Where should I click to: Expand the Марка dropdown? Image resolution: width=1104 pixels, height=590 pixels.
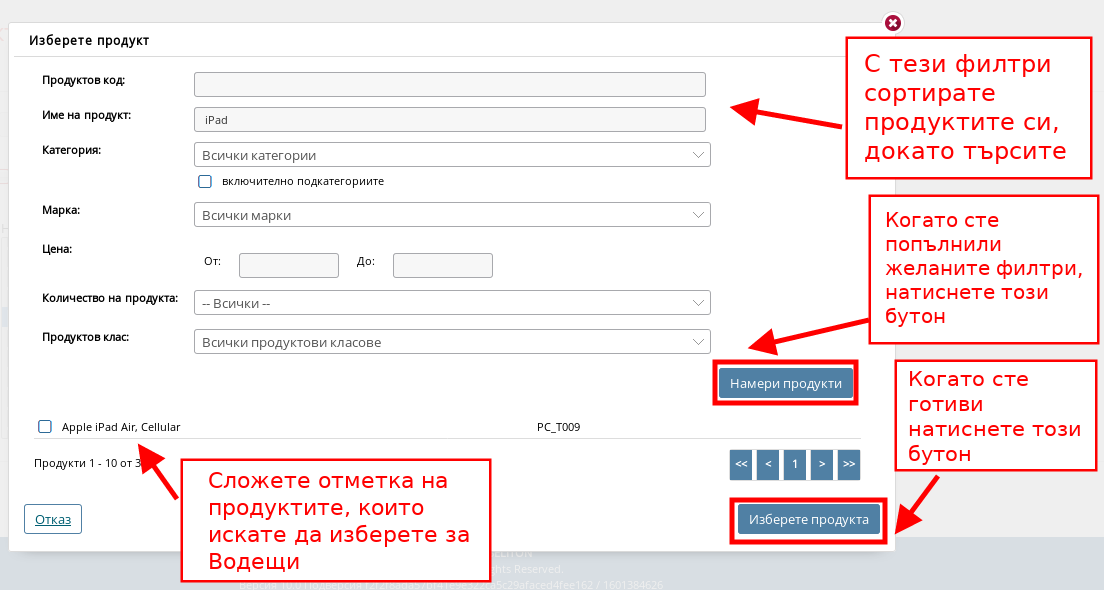point(452,215)
